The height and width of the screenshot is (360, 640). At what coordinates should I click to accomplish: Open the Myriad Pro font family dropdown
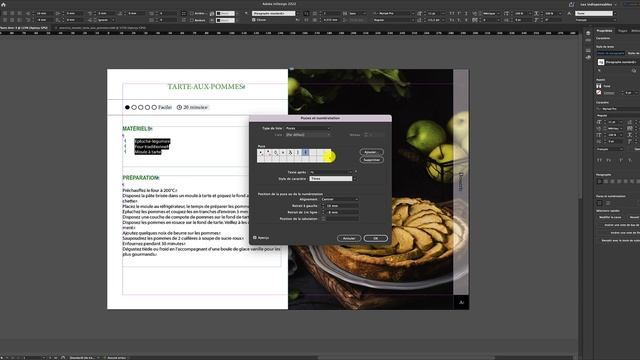394,13
